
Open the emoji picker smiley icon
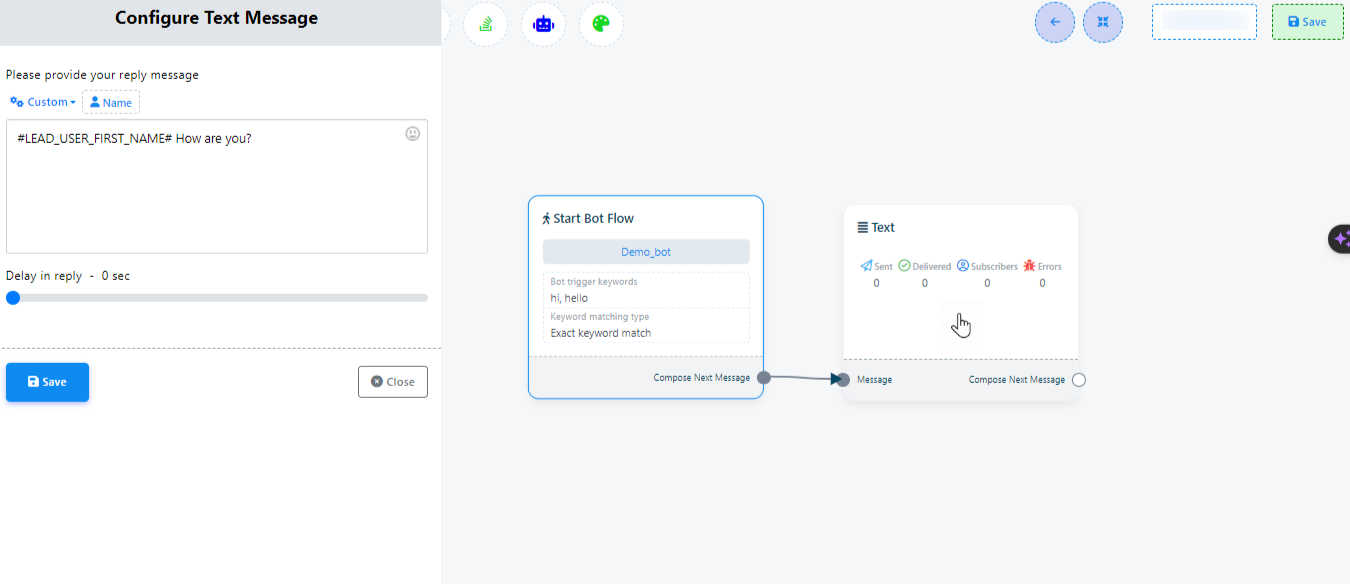tap(413, 134)
